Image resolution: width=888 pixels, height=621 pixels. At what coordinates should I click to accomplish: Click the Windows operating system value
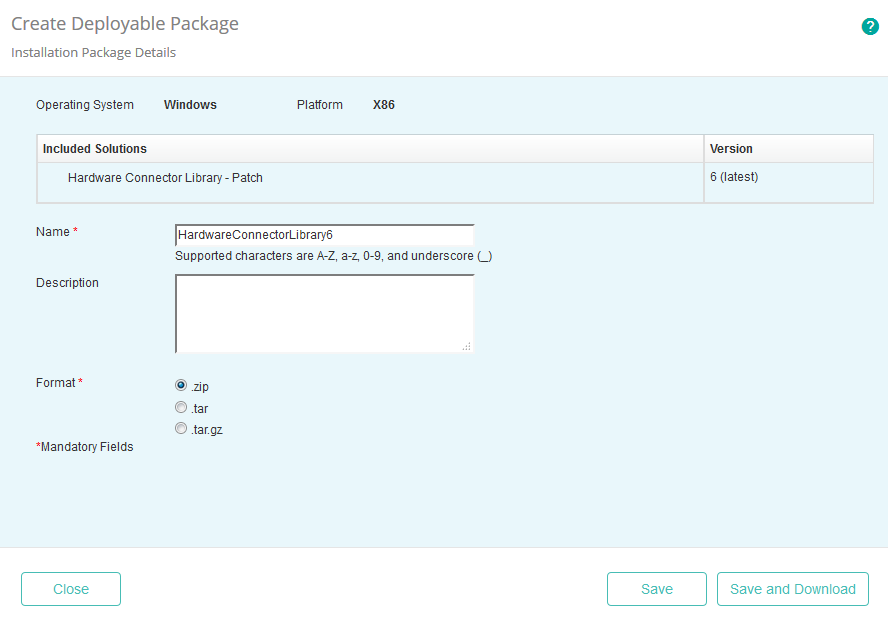pyautogui.click(x=190, y=105)
